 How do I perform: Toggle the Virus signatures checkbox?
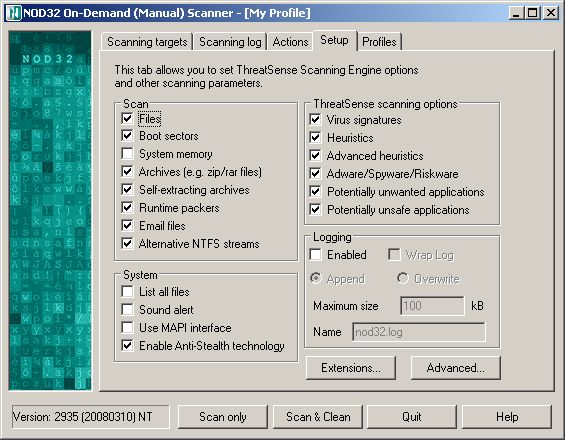tap(315, 120)
